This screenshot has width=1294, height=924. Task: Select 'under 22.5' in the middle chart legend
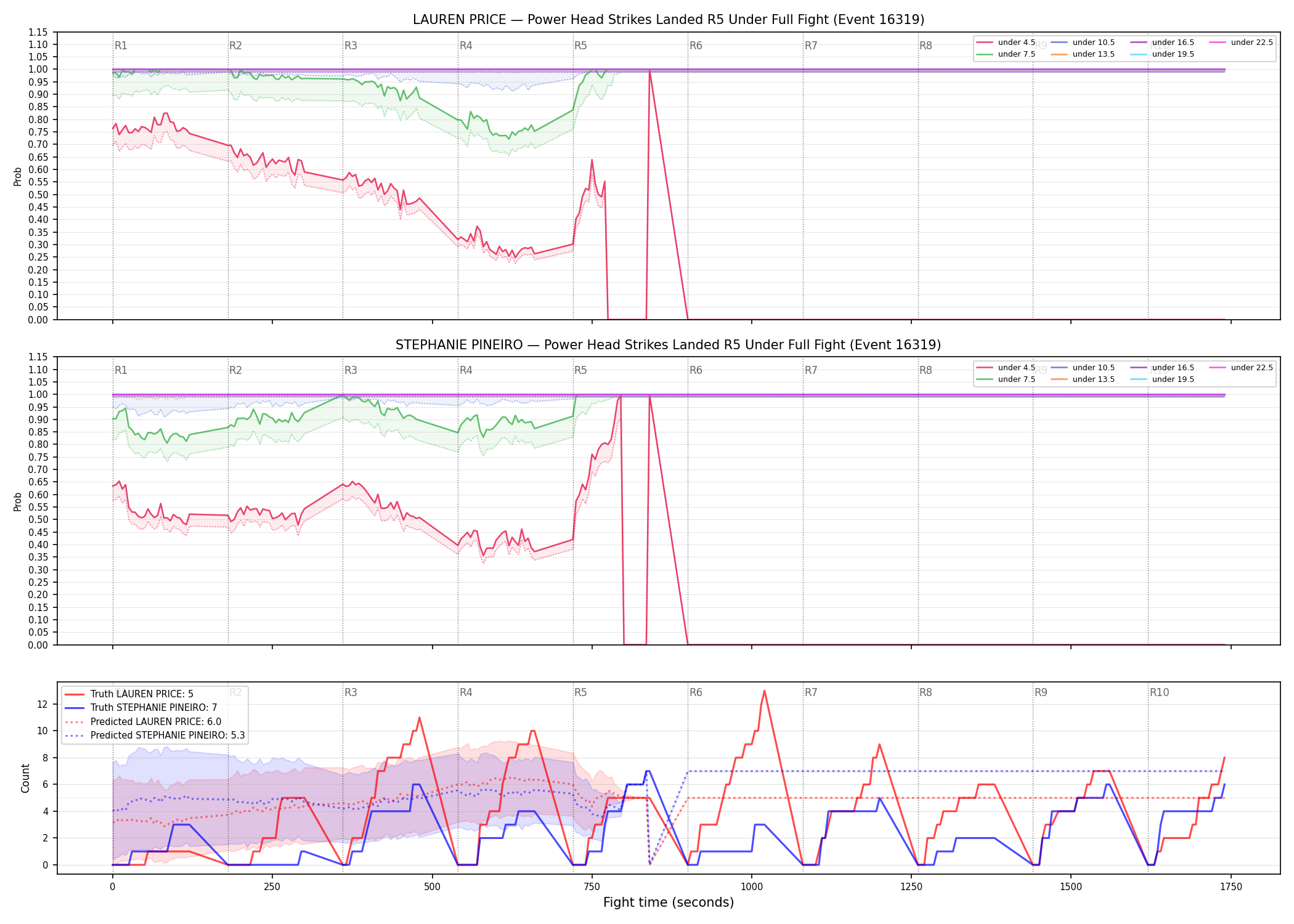(1241, 368)
